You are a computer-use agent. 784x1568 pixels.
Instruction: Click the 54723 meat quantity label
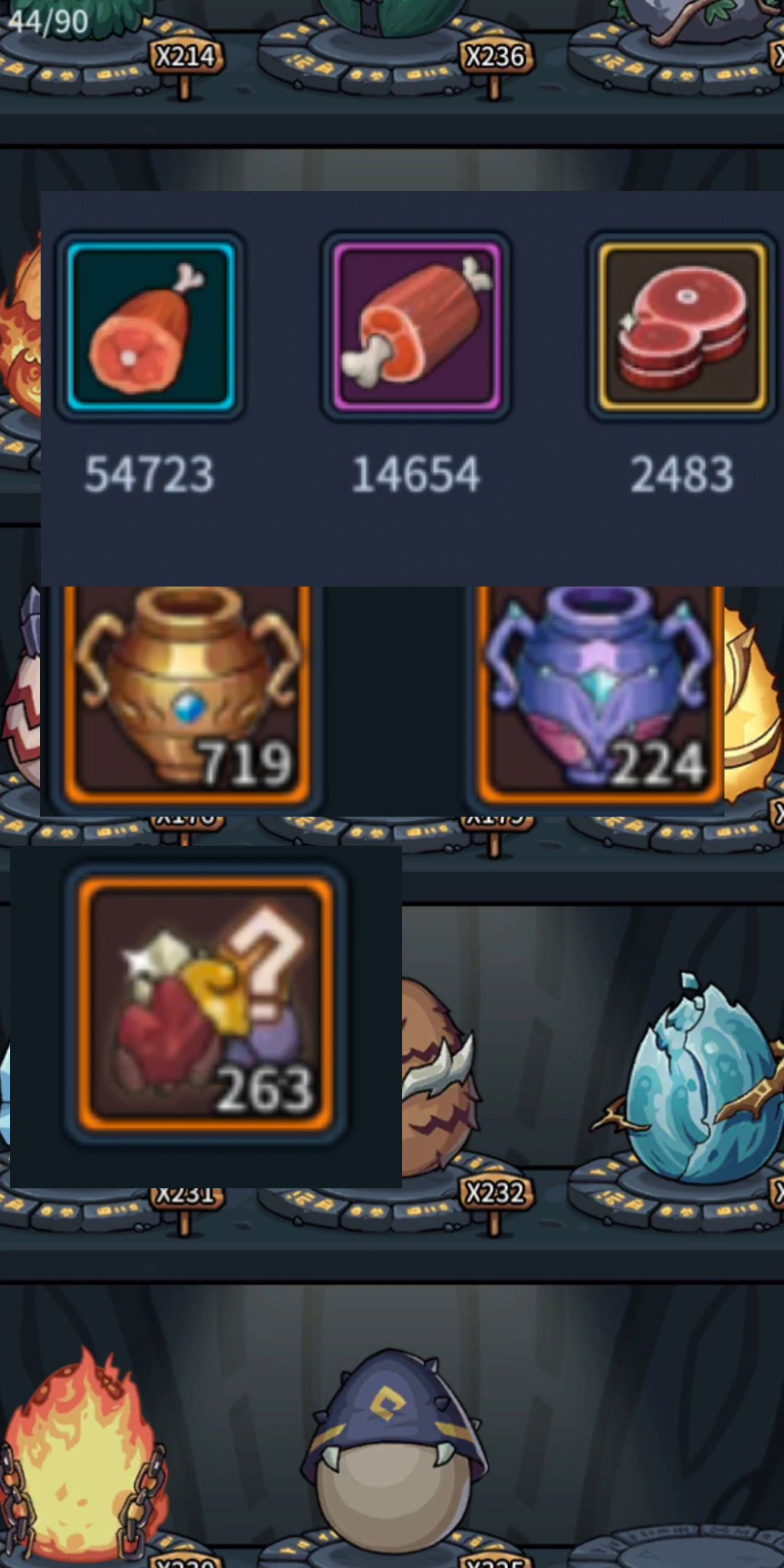[x=150, y=475]
